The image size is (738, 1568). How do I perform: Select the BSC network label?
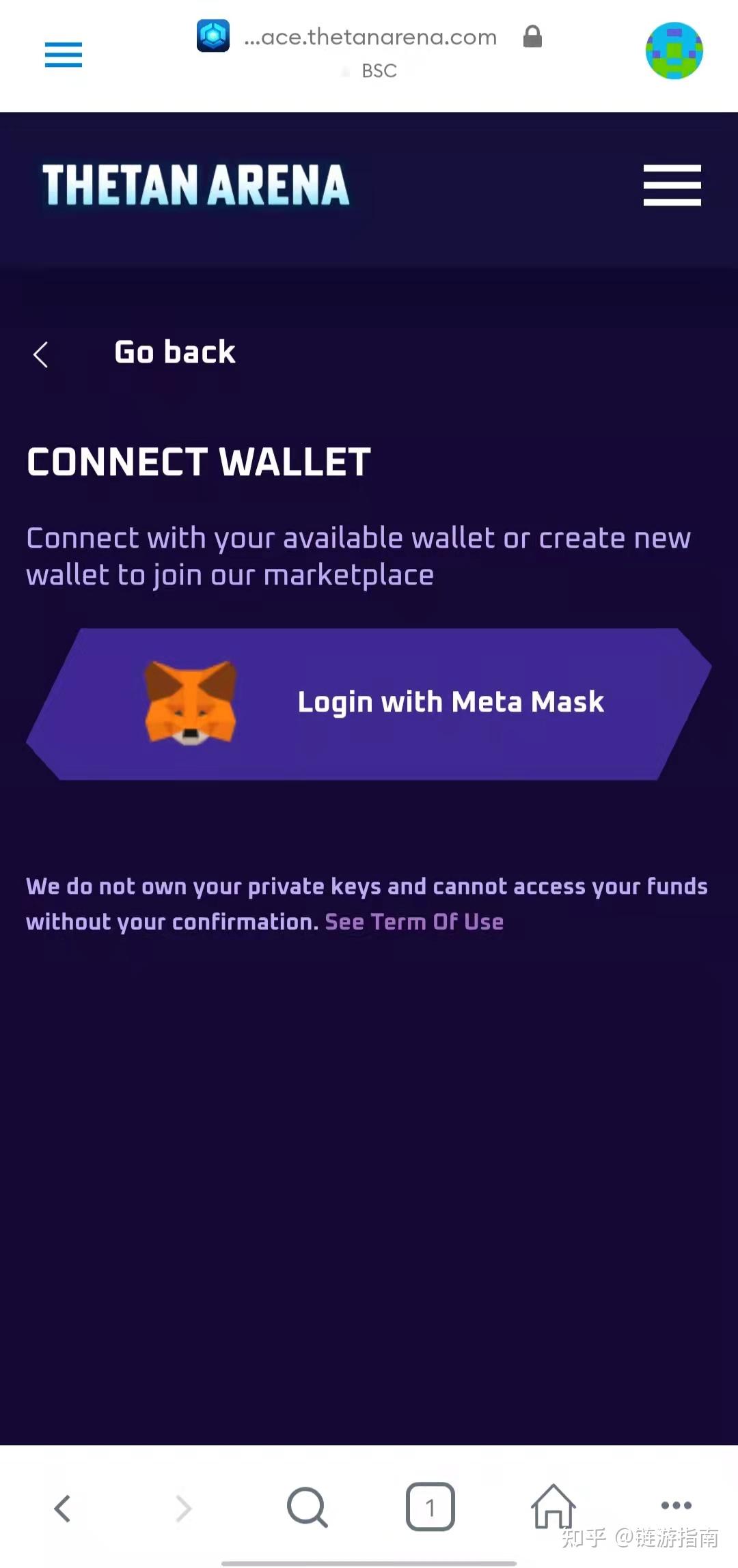(x=379, y=71)
